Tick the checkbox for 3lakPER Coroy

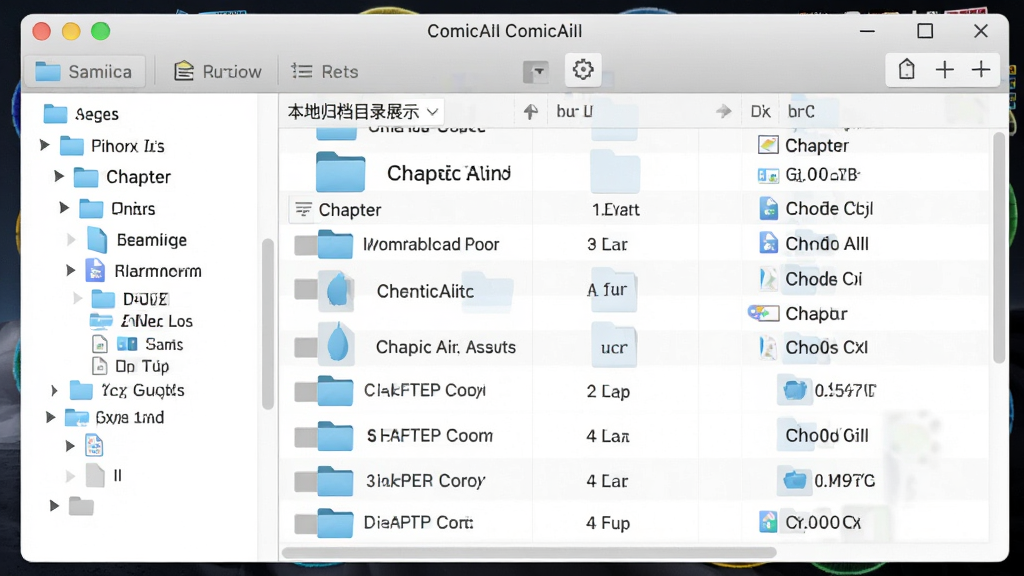(x=305, y=482)
